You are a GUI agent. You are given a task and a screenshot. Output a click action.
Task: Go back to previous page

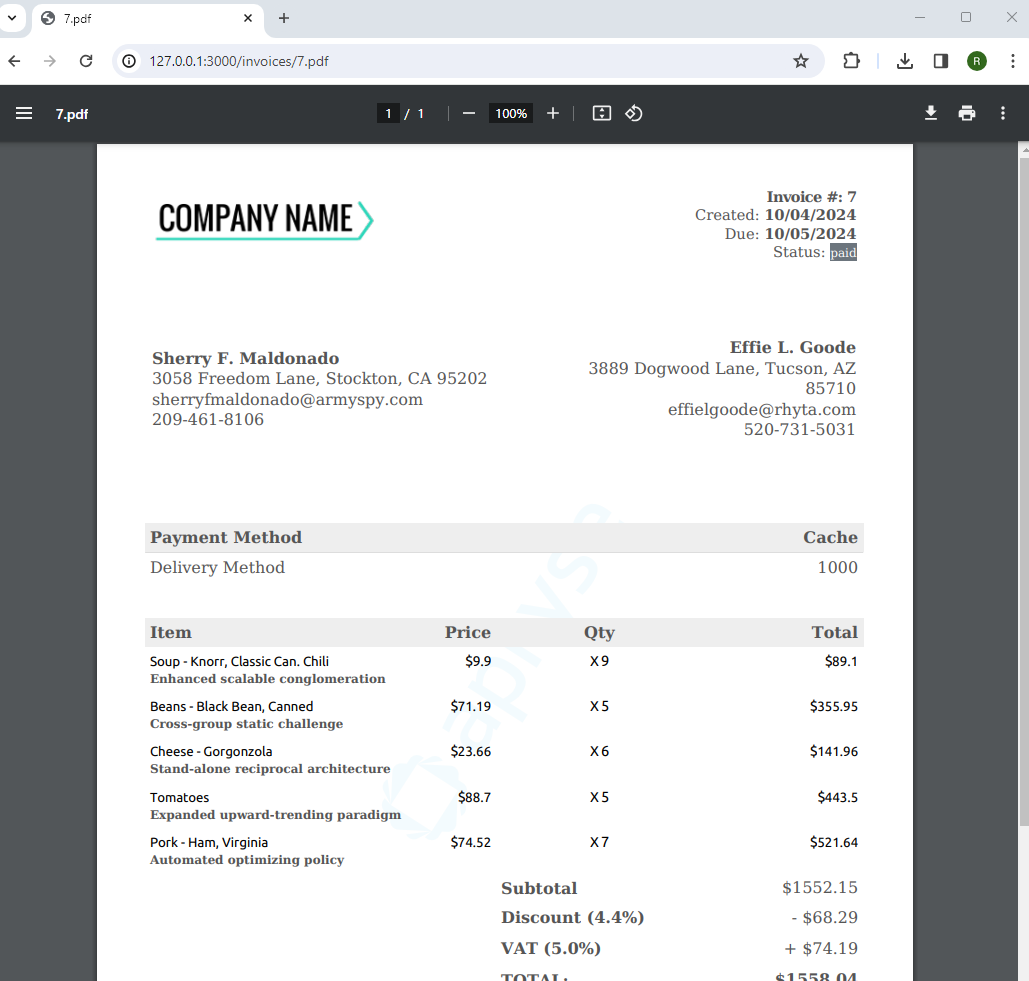14,61
